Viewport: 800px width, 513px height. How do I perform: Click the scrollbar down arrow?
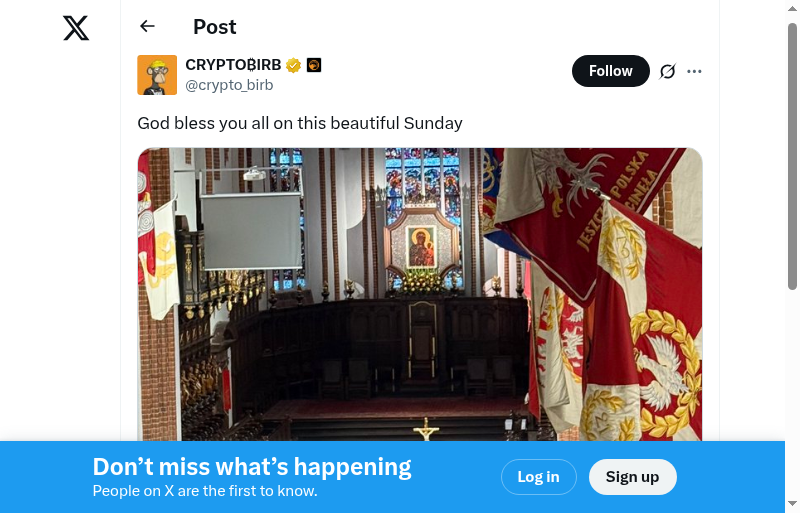point(792,503)
